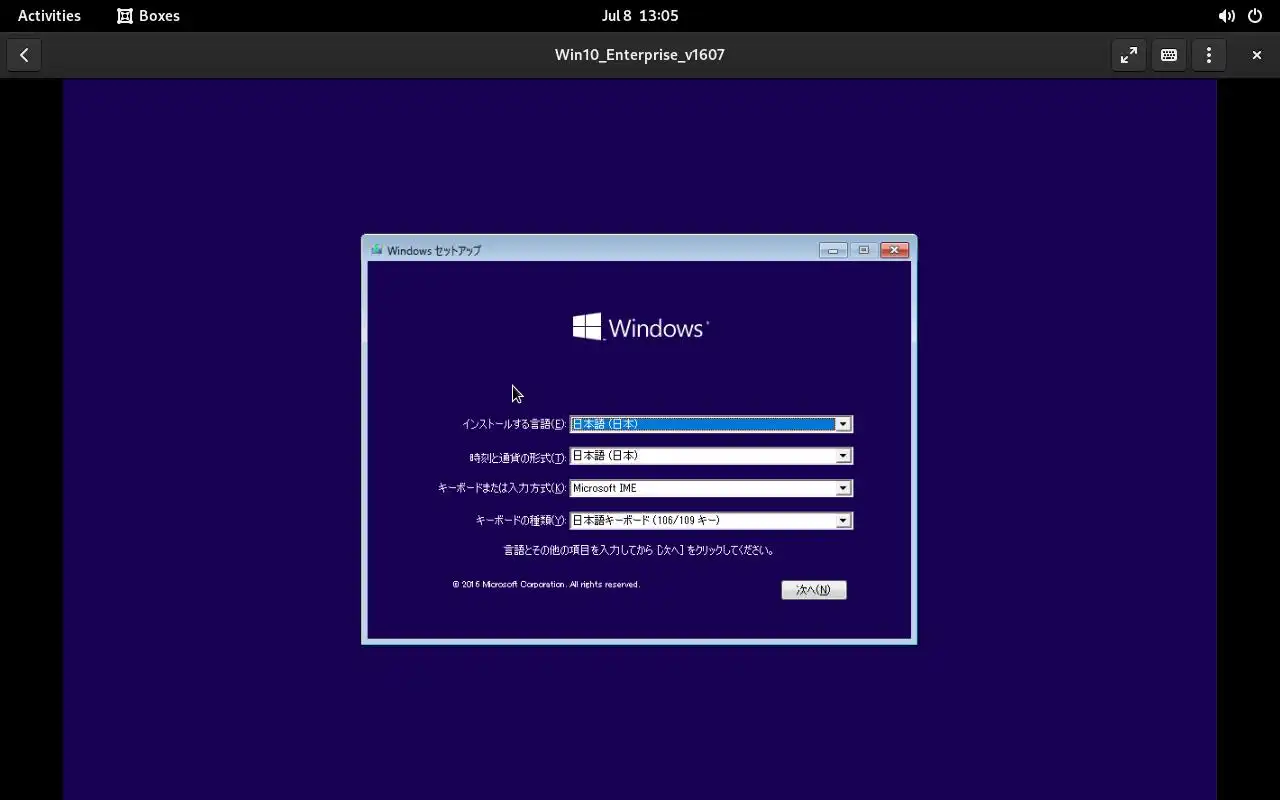Expand the time and currency format dropdown arrow
Image resolution: width=1280 pixels, height=800 pixels.
pos(843,456)
